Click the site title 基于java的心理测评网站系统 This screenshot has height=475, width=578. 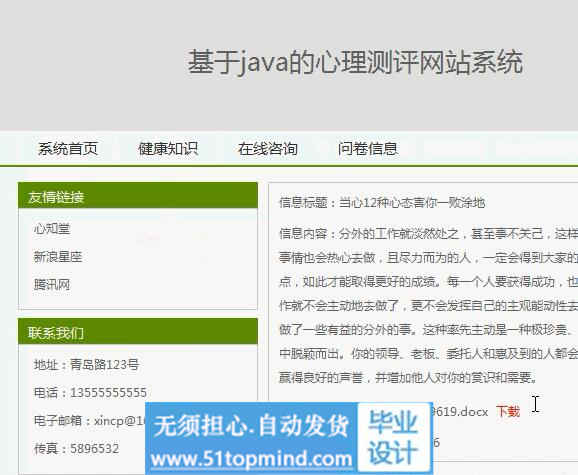click(x=355, y=62)
